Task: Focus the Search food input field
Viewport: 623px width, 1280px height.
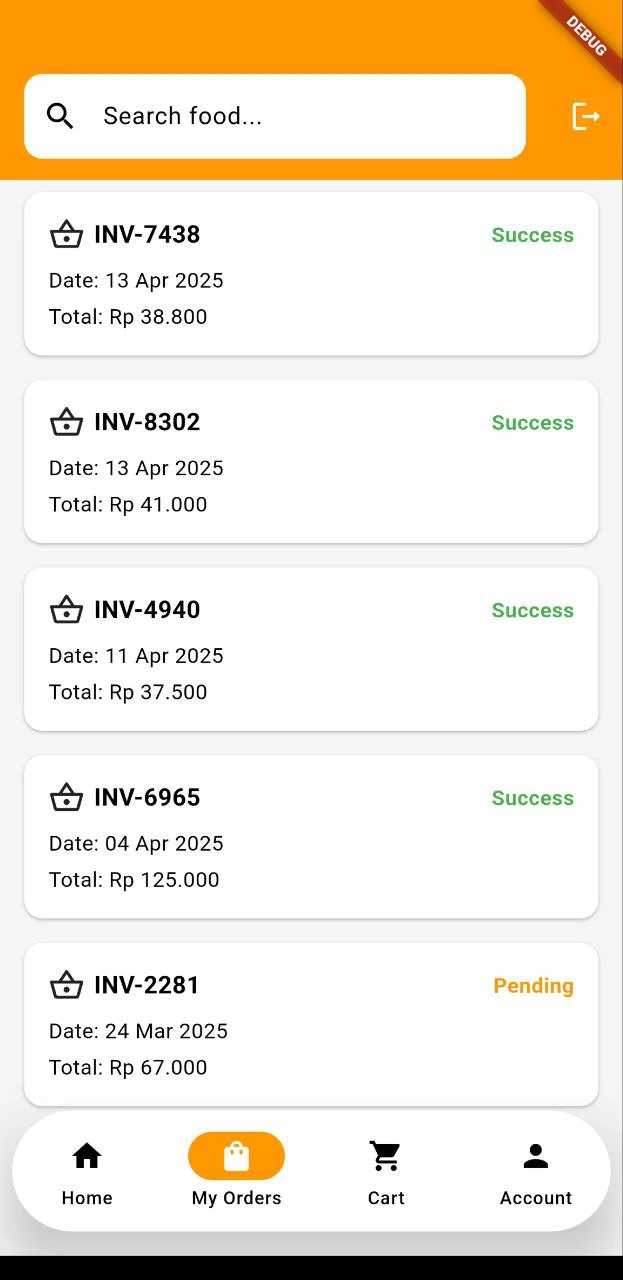Action: click(x=300, y=116)
